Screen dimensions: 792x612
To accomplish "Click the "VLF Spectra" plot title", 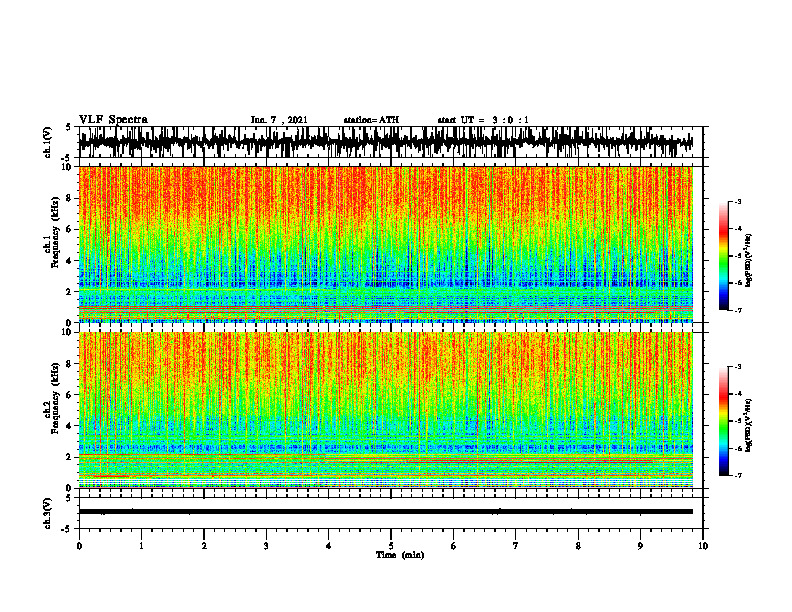I will tap(113, 120).
